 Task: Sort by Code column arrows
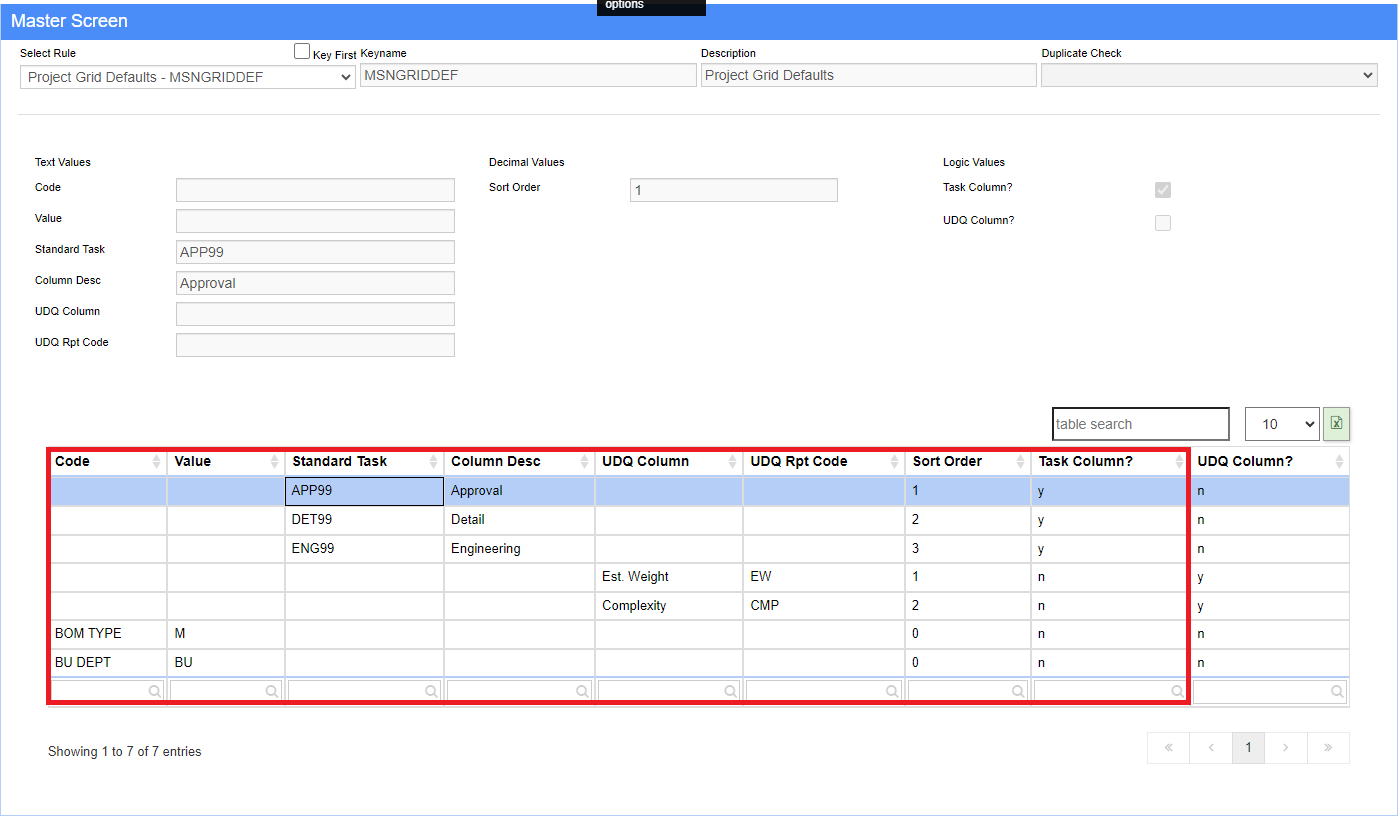pos(156,462)
